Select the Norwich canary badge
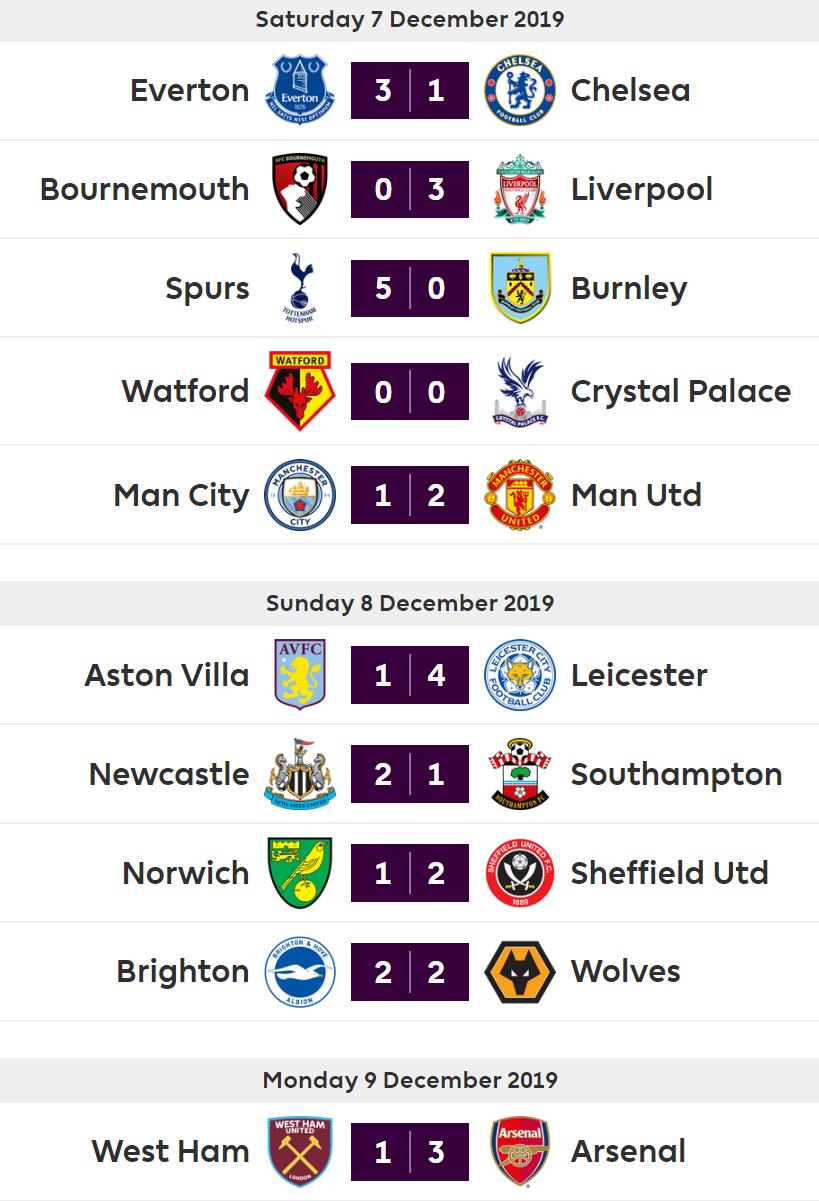819x1201 pixels. 300,873
